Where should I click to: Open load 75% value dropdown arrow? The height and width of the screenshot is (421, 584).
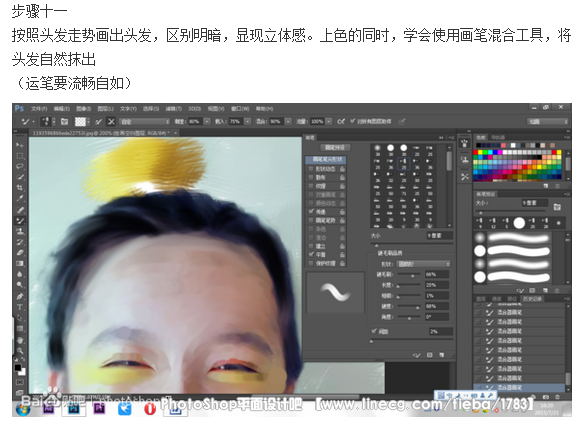tap(247, 121)
